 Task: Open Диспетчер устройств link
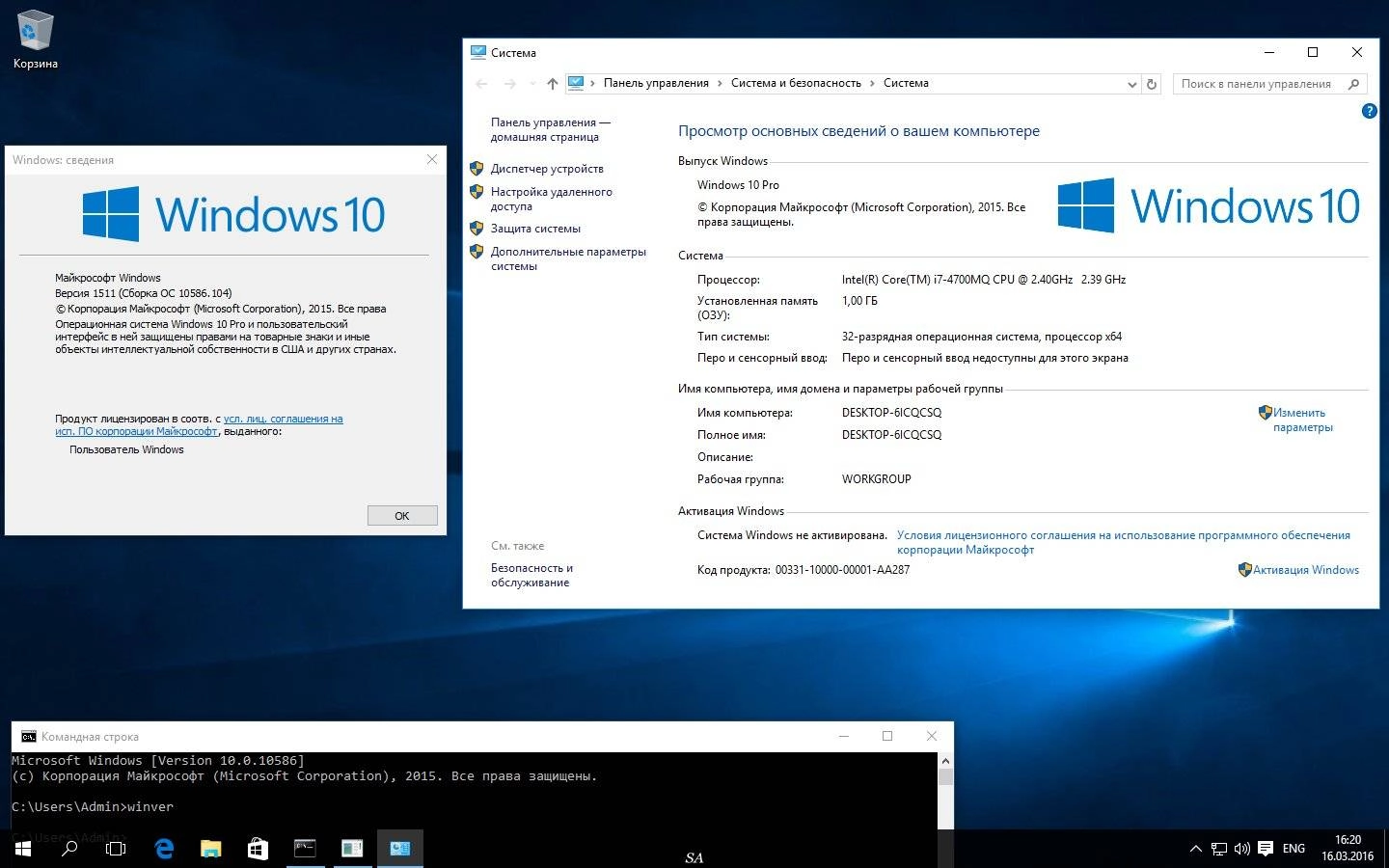coord(547,169)
